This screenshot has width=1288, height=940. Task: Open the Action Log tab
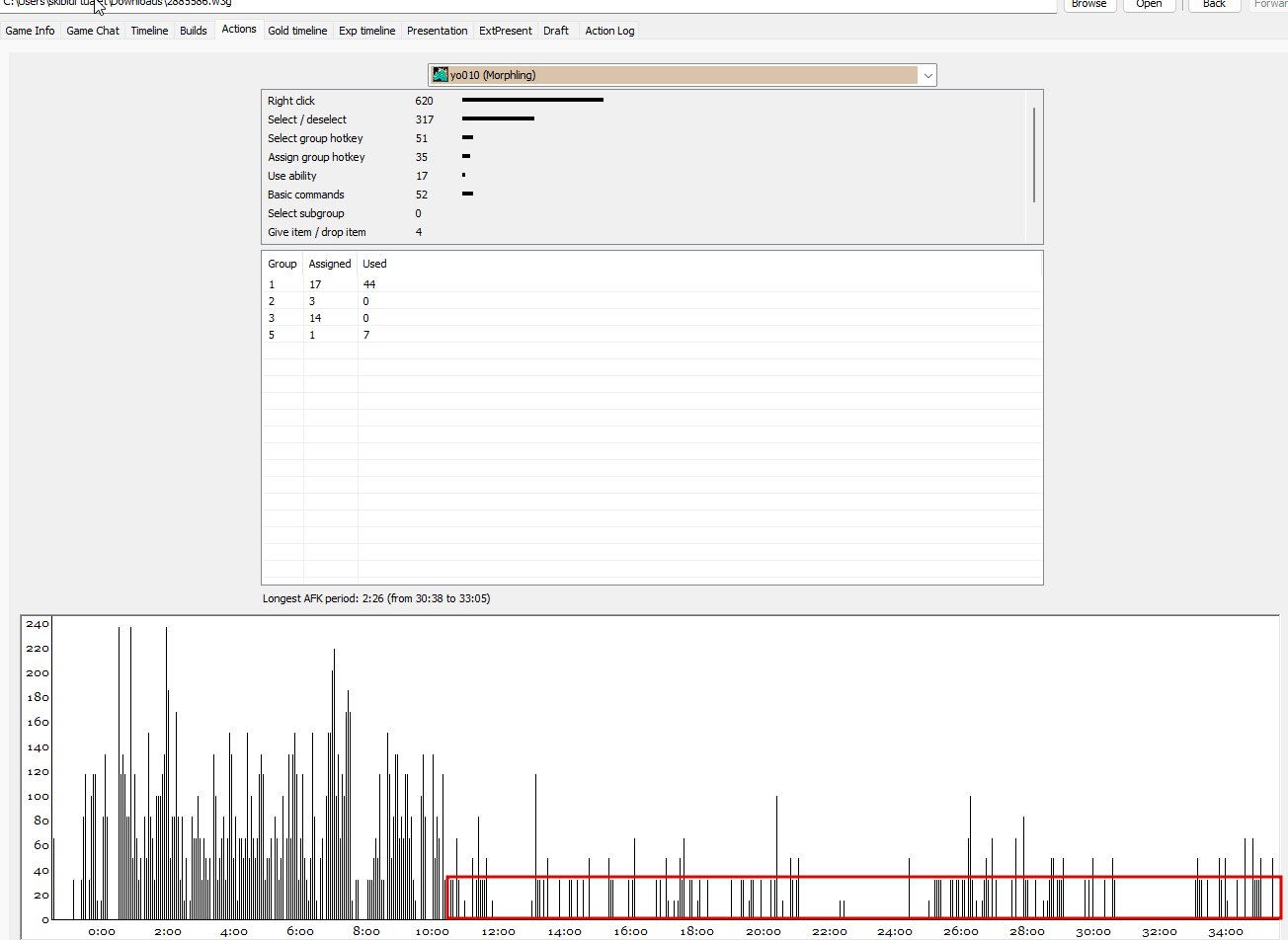coord(609,31)
